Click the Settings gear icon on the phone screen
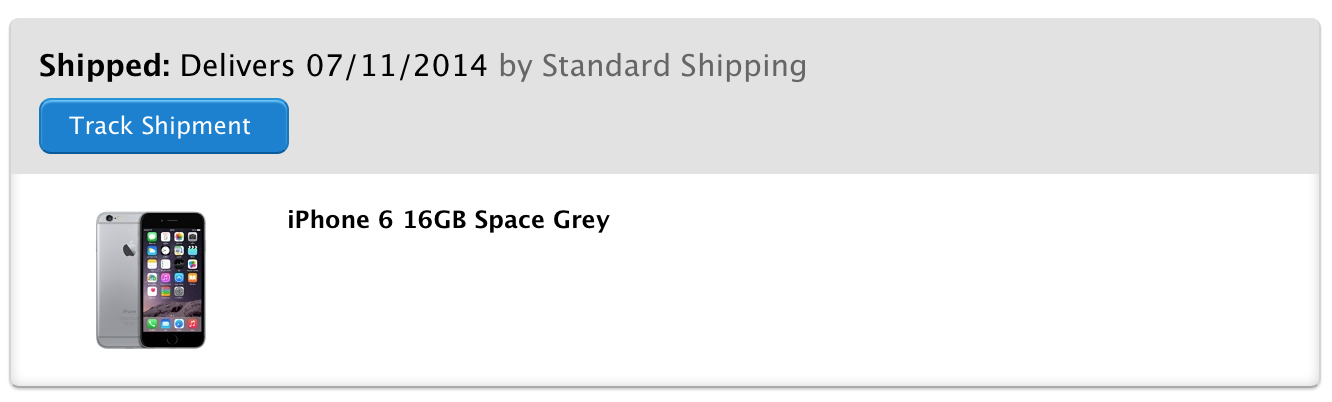Screen dimensions: 1332x402 [x=179, y=291]
